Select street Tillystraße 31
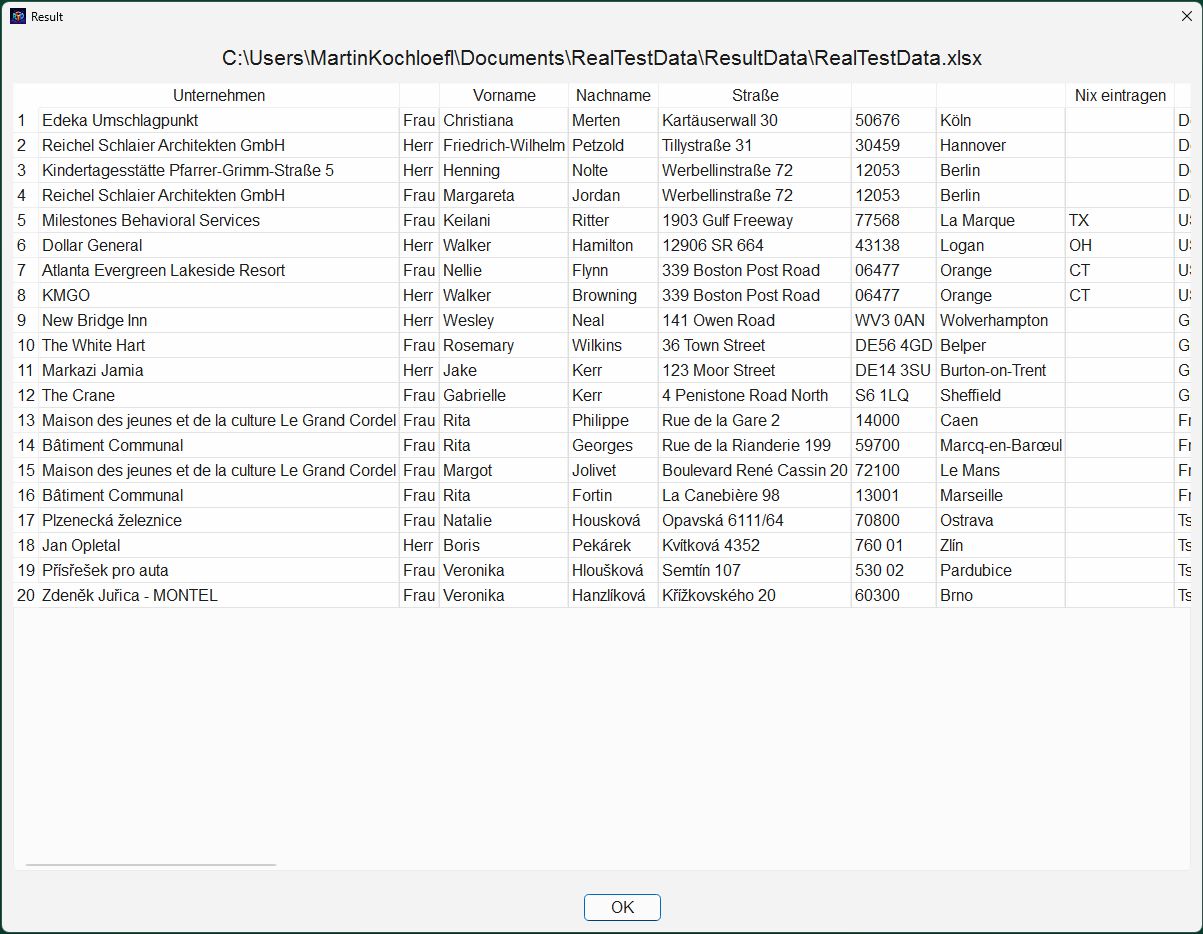This screenshot has height=934, width=1203. click(x=755, y=145)
